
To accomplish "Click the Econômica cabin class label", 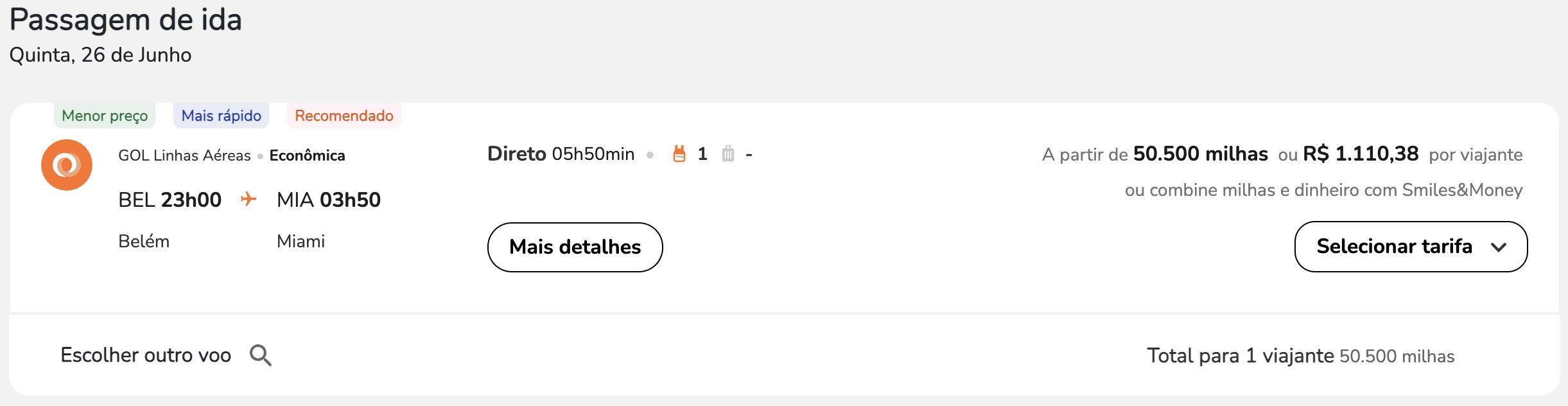I will click(307, 155).
